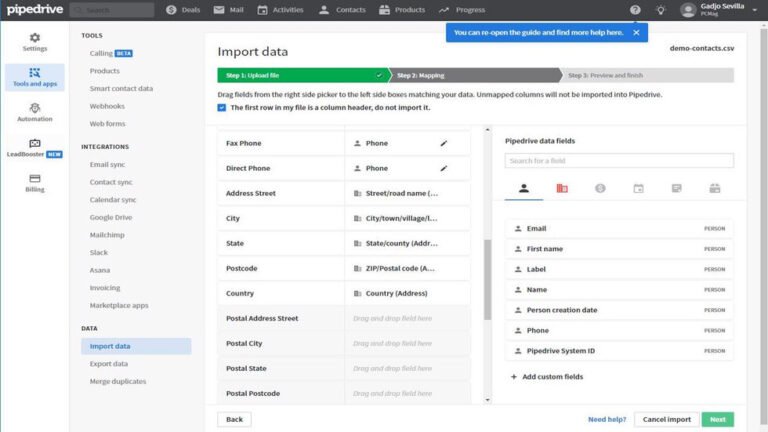This screenshot has width=768, height=432.
Task: Click the lightbulb tips icon
Action: [661, 10]
